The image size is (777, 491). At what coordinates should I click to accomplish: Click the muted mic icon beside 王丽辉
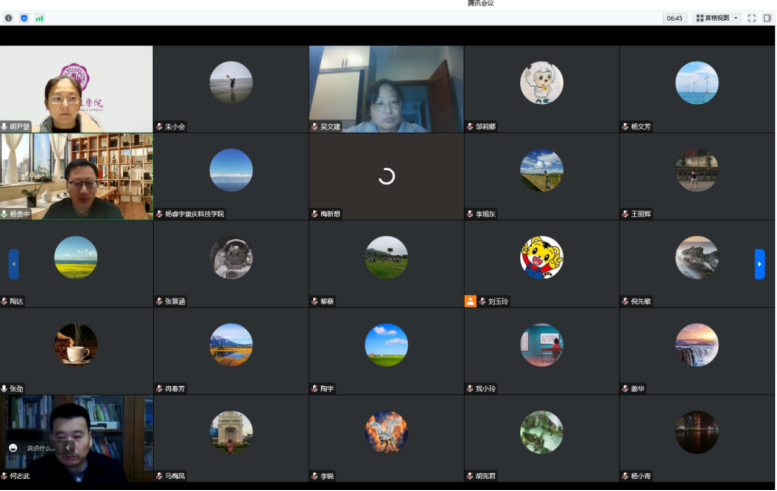625,214
